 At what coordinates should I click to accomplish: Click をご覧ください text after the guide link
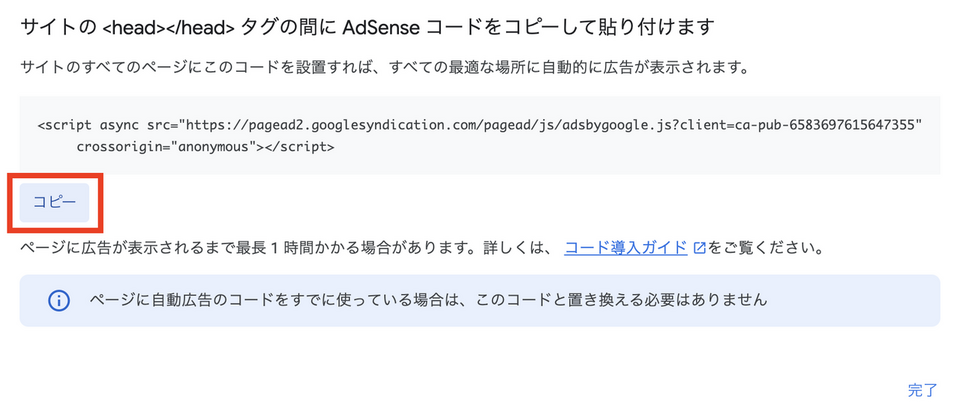[766, 247]
